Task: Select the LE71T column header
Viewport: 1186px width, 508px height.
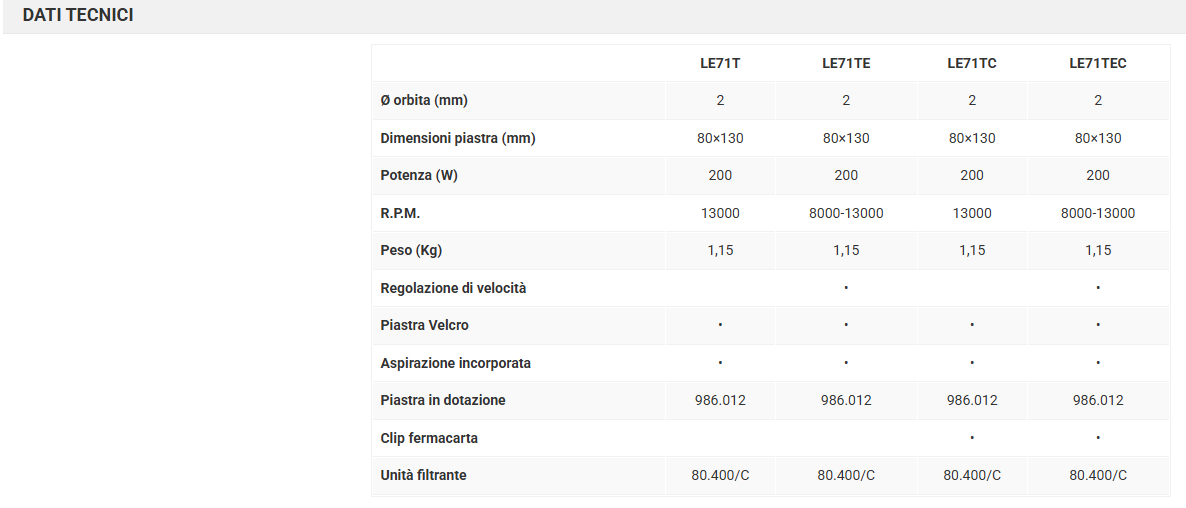Action: (720, 63)
